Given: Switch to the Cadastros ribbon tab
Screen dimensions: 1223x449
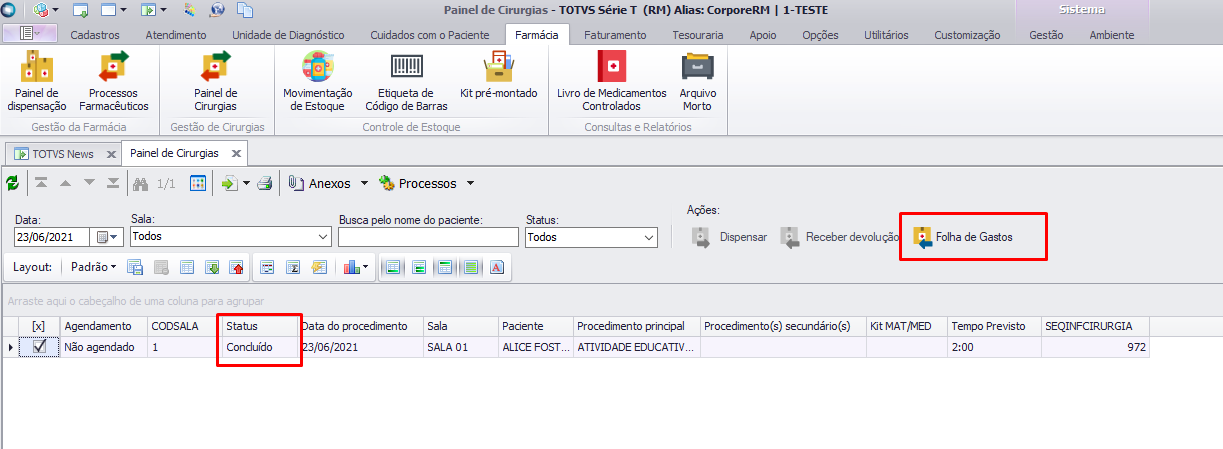Looking at the screenshot, I should (x=95, y=35).
